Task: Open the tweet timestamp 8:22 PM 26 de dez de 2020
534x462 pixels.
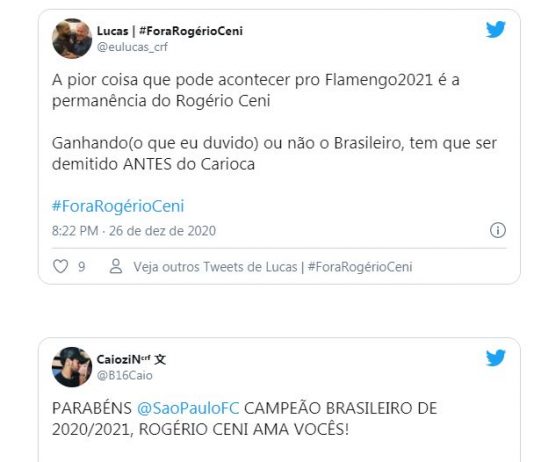Action: (134, 231)
